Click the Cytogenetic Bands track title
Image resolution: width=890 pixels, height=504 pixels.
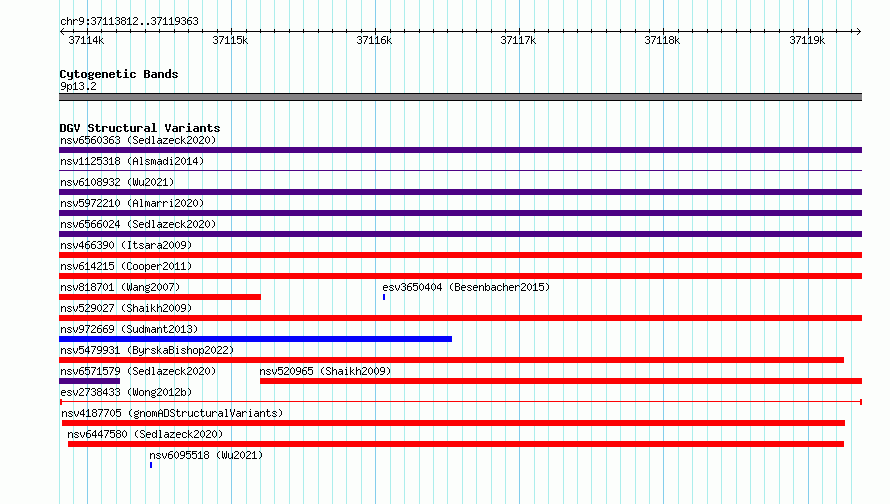(119, 74)
